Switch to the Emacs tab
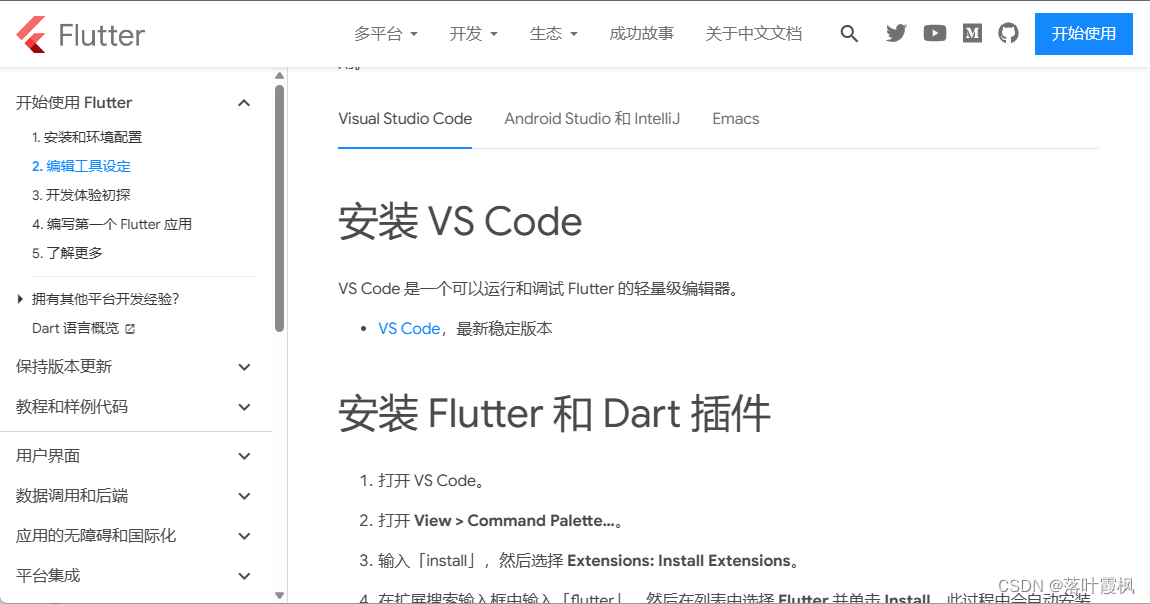 pyautogui.click(x=736, y=119)
